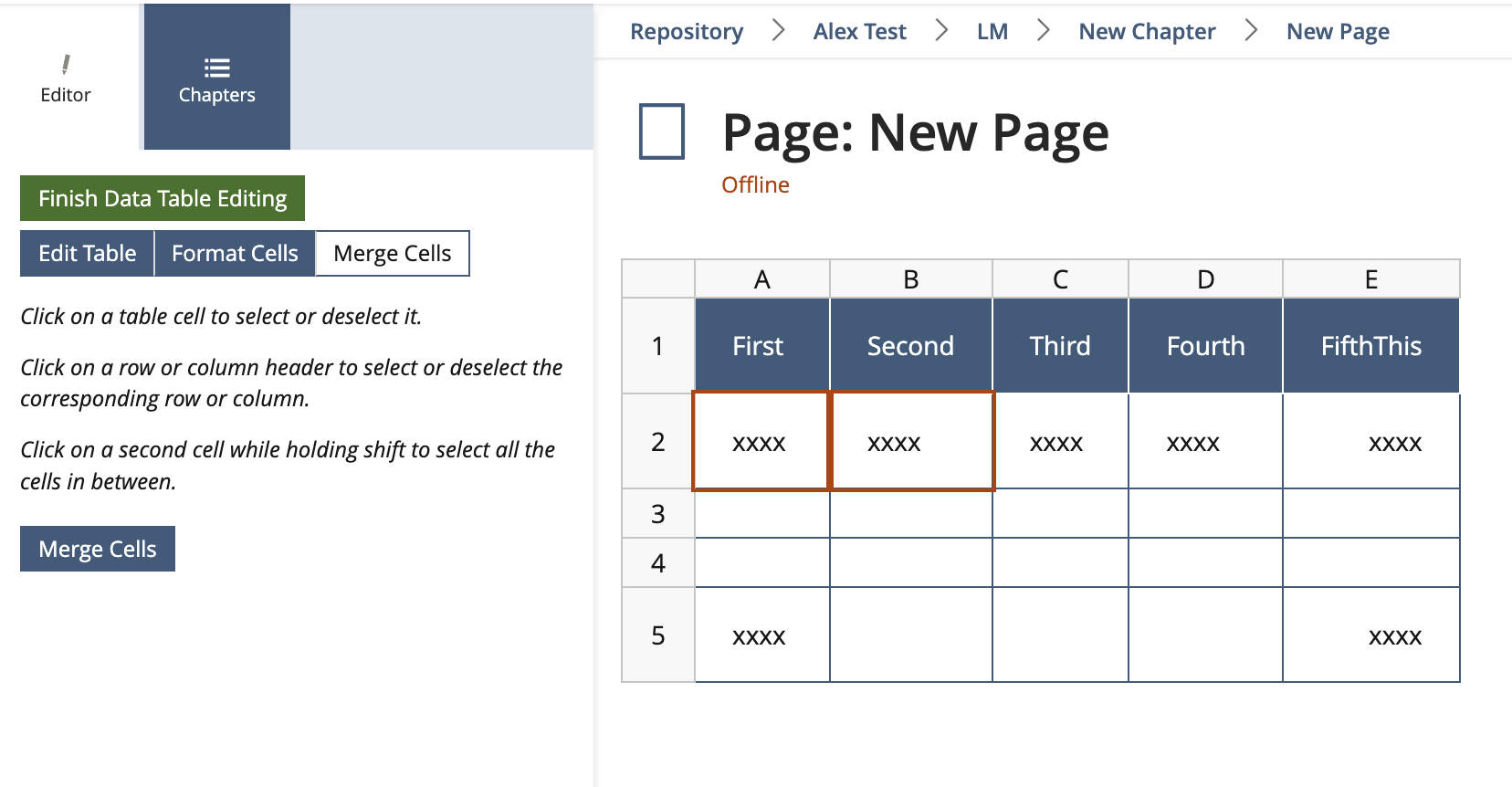The width and height of the screenshot is (1512, 787).
Task: Open the New Chapter breadcrumb
Action: (x=1147, y=32)
